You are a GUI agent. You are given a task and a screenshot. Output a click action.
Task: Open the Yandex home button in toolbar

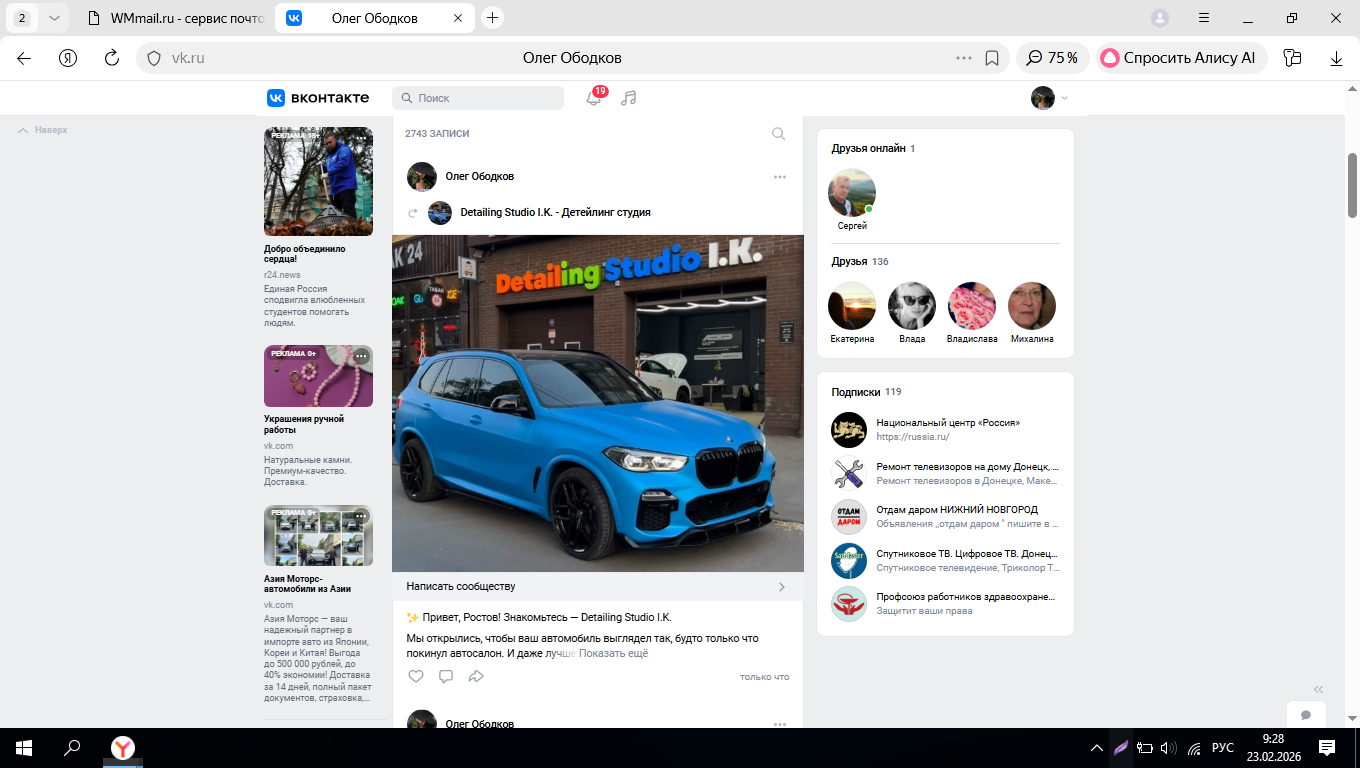(68, 58)
